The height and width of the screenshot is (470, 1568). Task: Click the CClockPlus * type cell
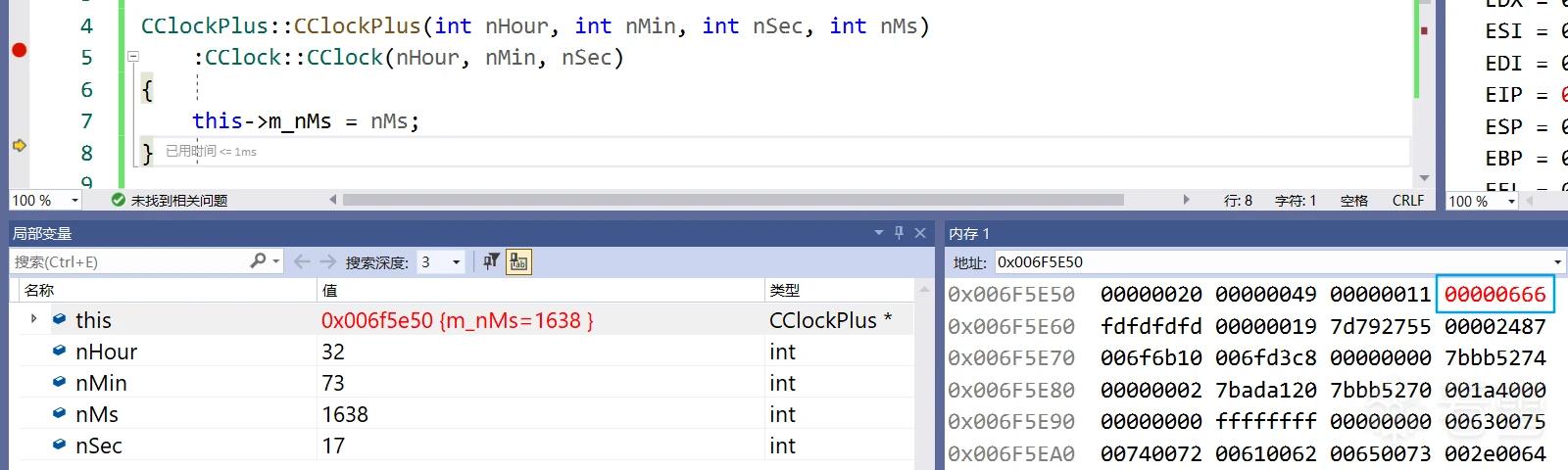click(x=830, y=320)
